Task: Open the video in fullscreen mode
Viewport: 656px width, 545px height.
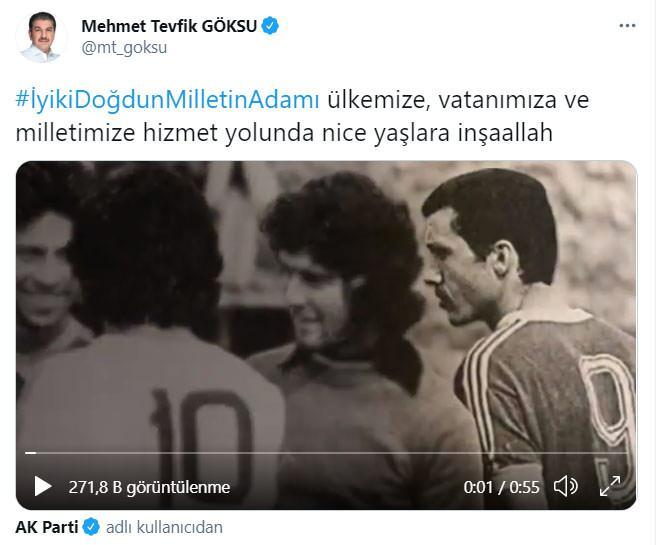Action: [610, 486]
